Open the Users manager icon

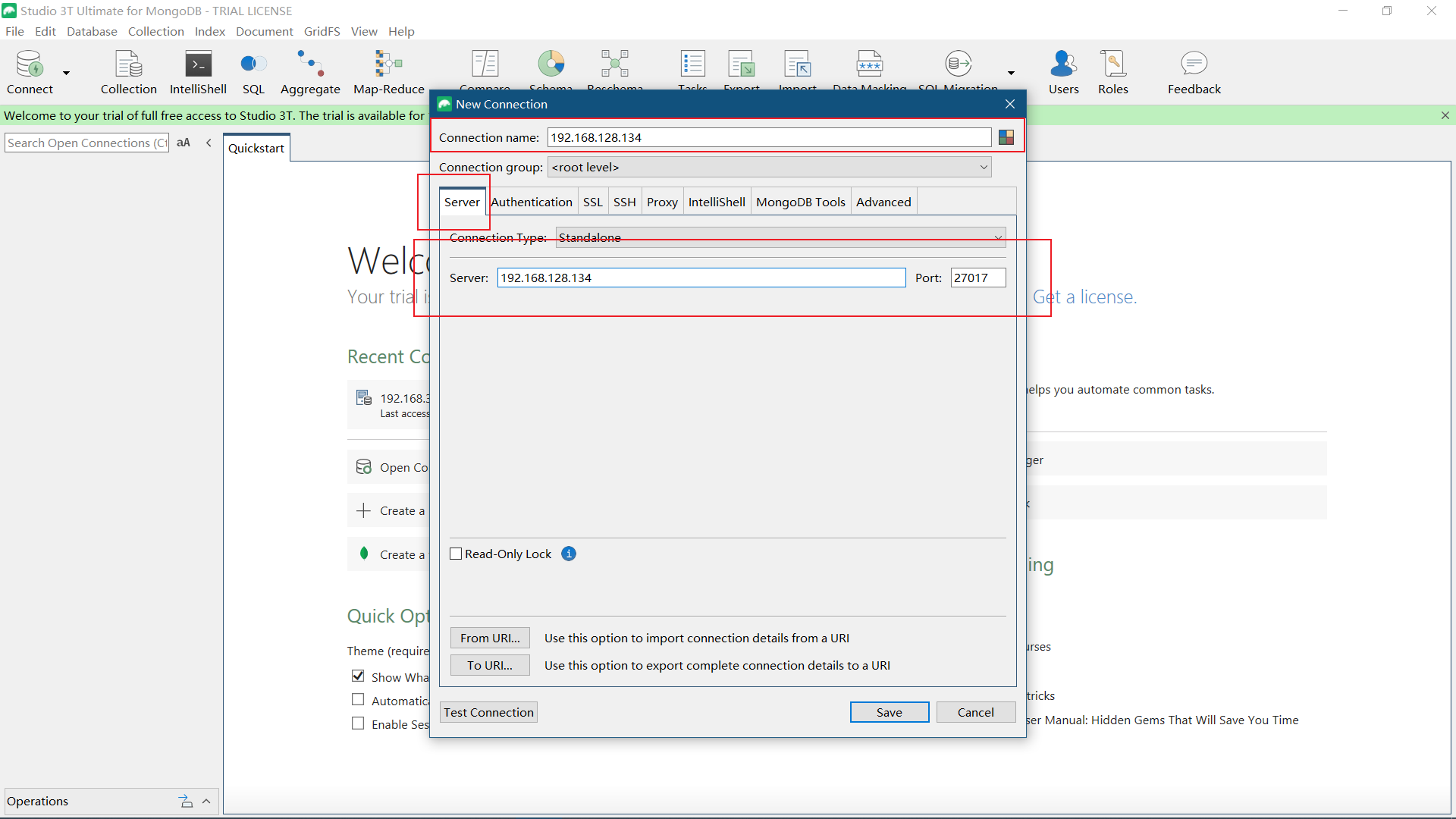[x=1063, y=72]
